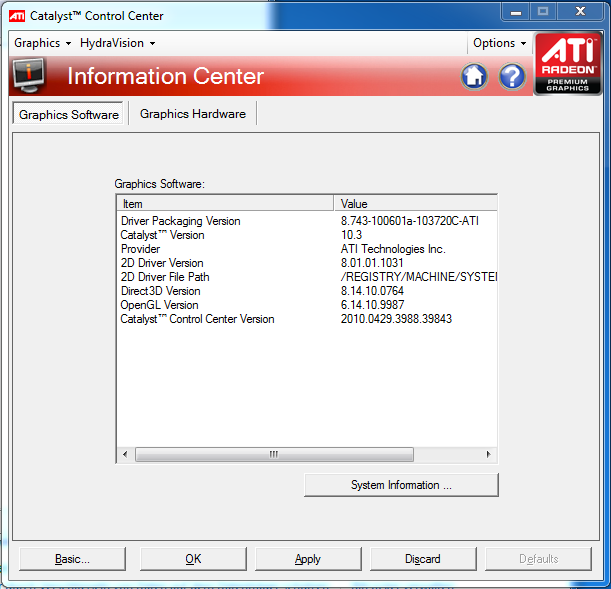Click the value ATI Technologies Inc.

tap(393, 249)
